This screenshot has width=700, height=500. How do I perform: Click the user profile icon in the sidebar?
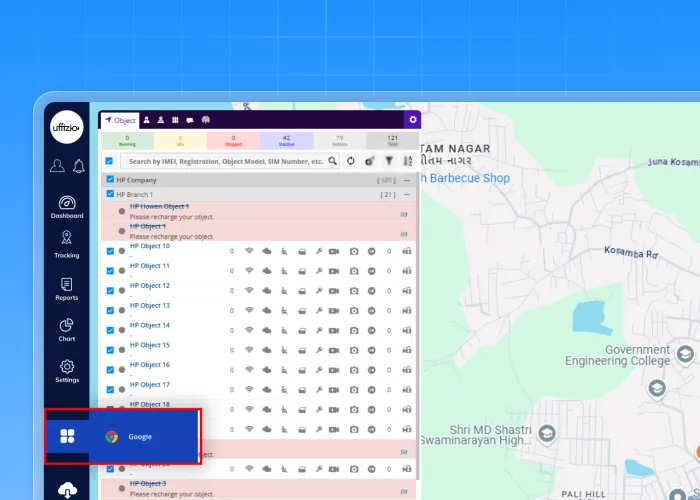pyautogui.click(x=58, y=166)
